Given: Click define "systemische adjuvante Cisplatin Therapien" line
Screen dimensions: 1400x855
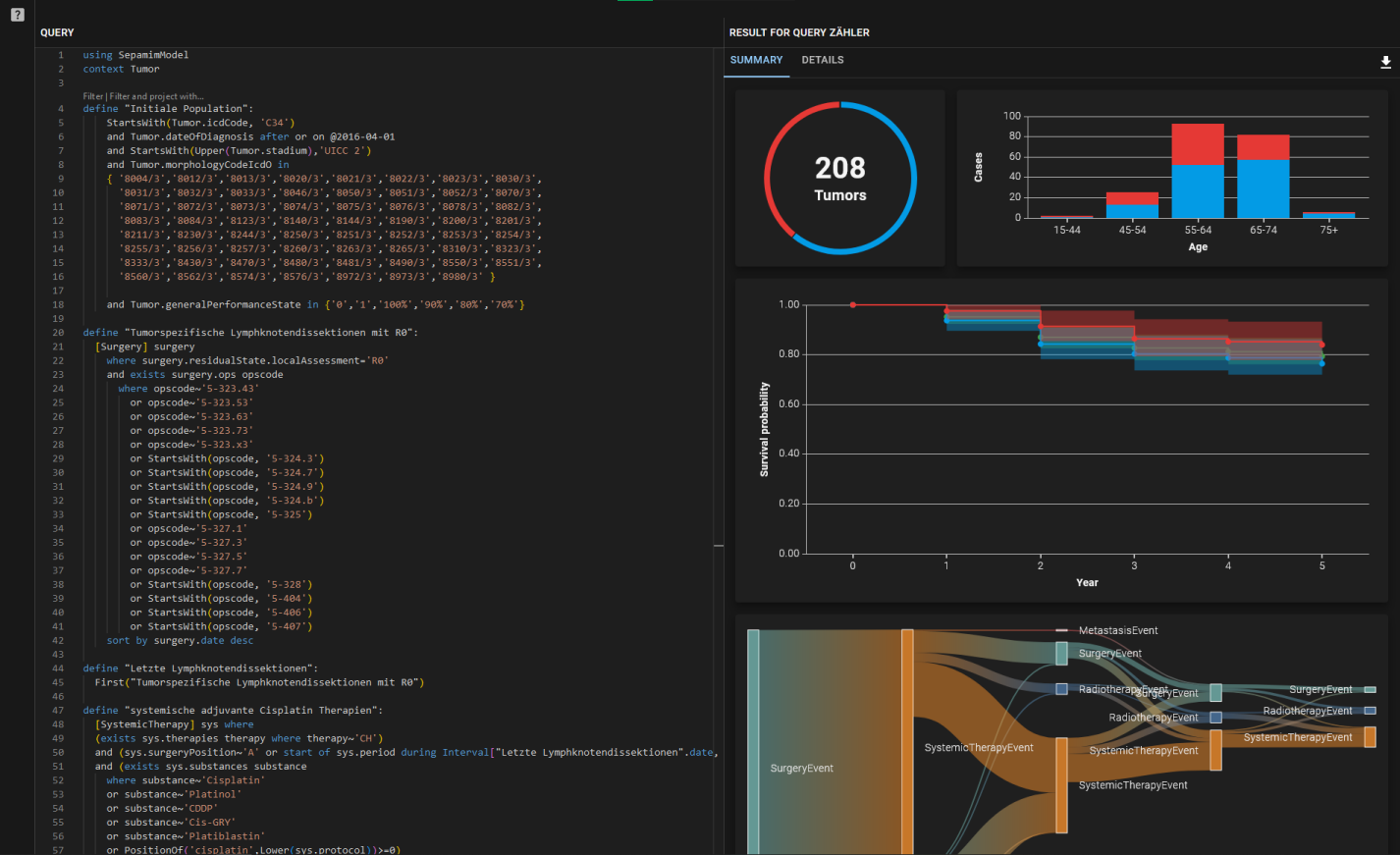Looking at the screenshot, I should [233, 710].
